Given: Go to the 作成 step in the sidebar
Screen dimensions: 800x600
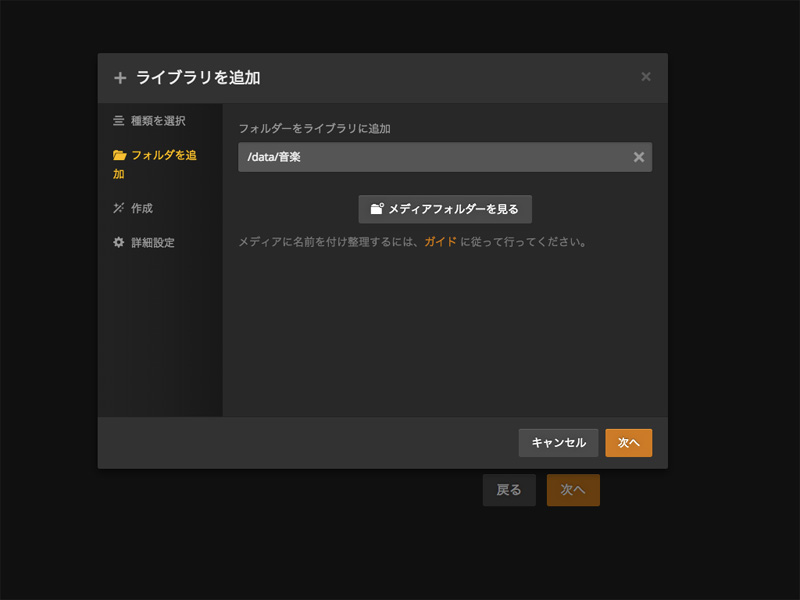Looking at the screenshot, I should [x=142, y=208].
